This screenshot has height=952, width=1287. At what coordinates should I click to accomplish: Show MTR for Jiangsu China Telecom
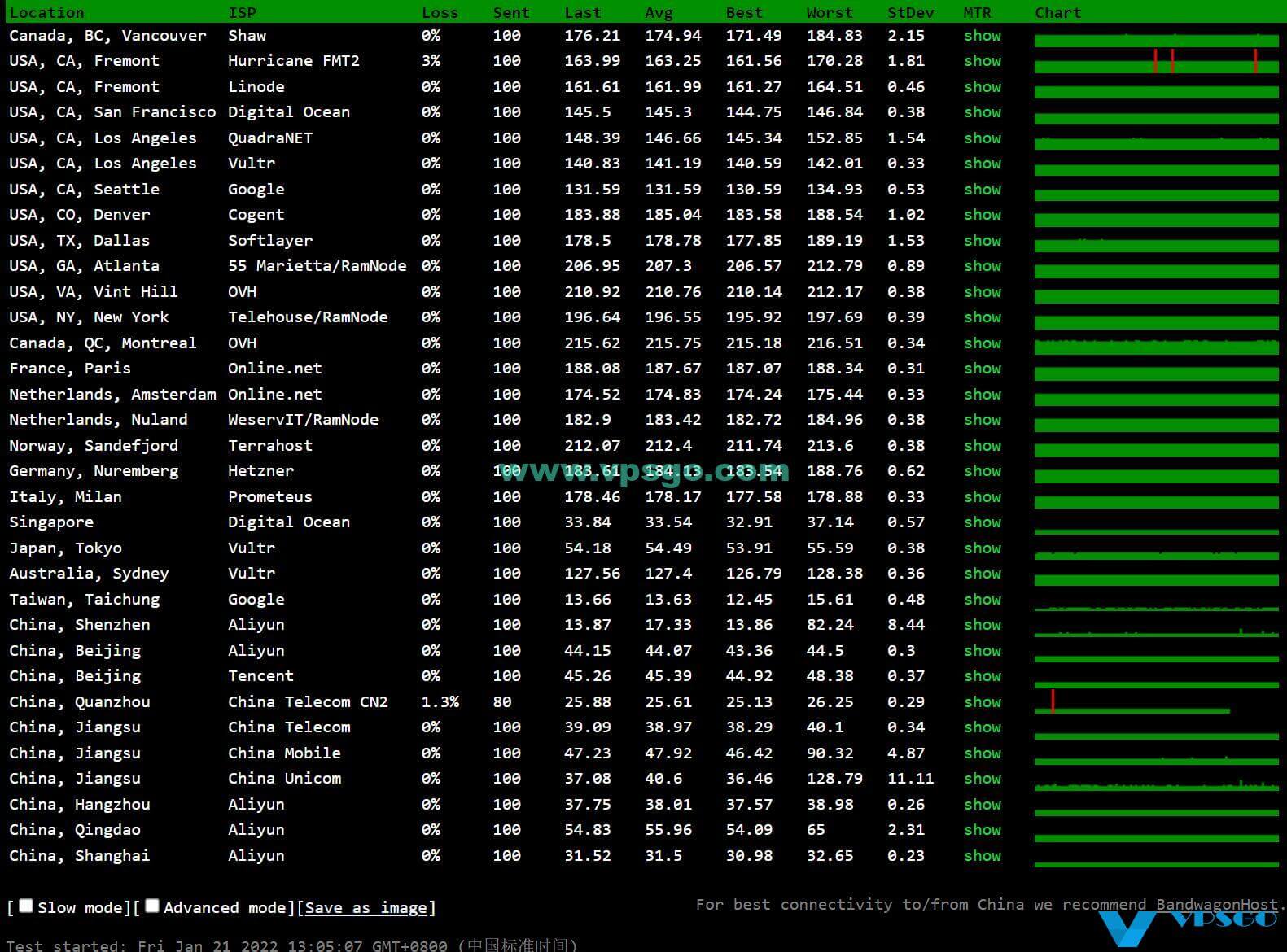point(983,727)
